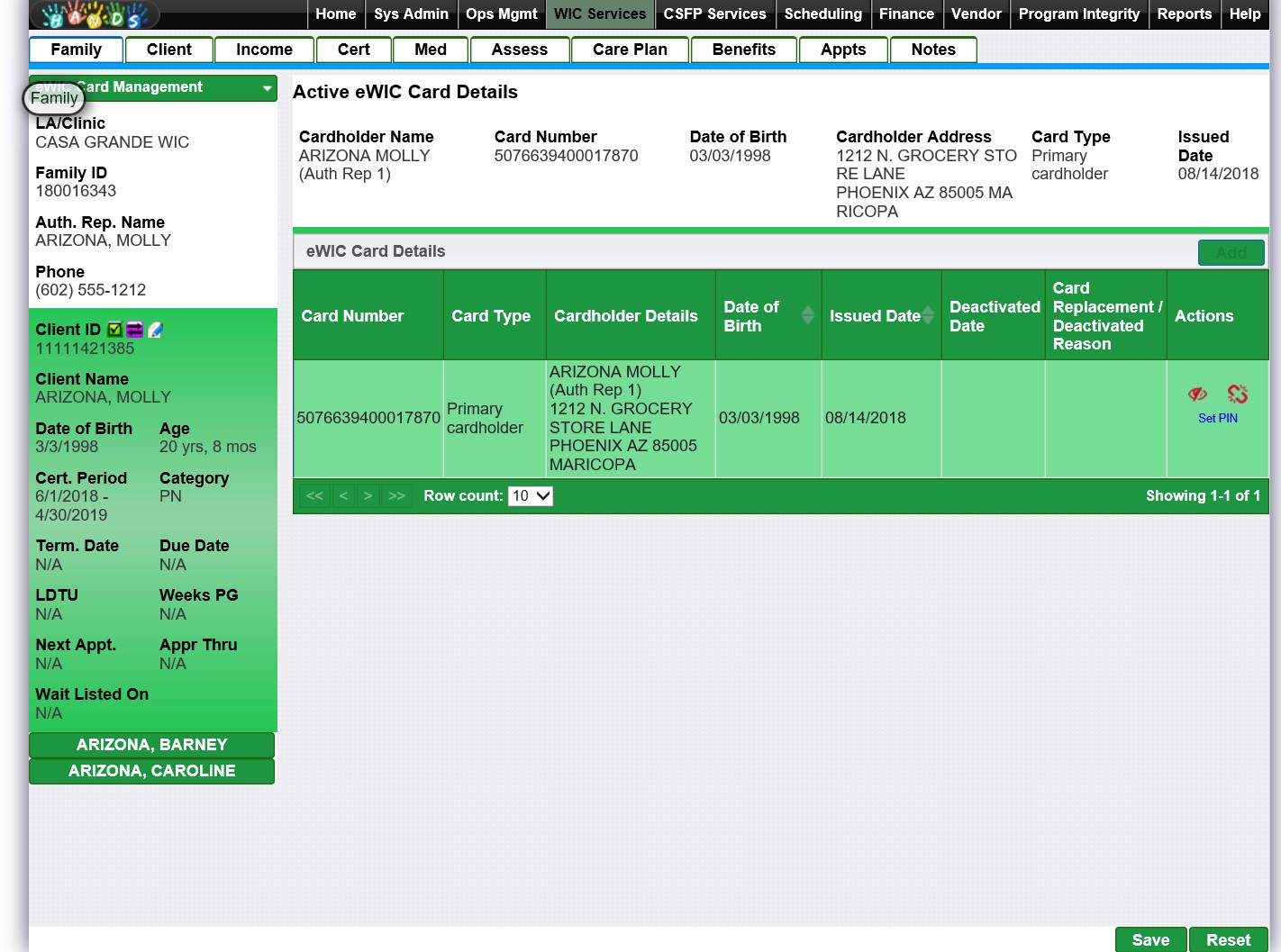Screen dimensions: 1281x952
Task: Click the Set PIN link
Action: click(1217, 418)
